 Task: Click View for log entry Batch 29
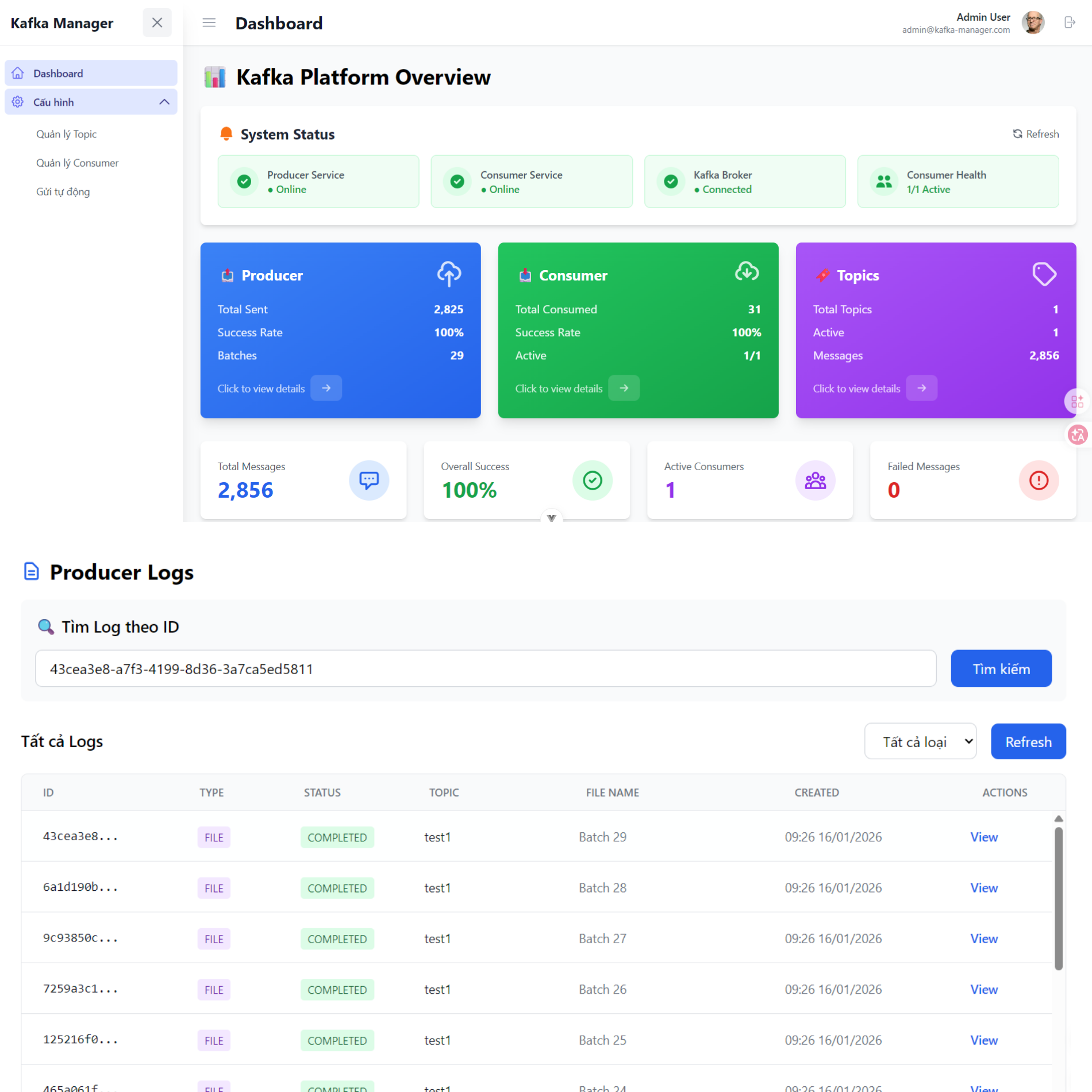click(x=983, y=837)
